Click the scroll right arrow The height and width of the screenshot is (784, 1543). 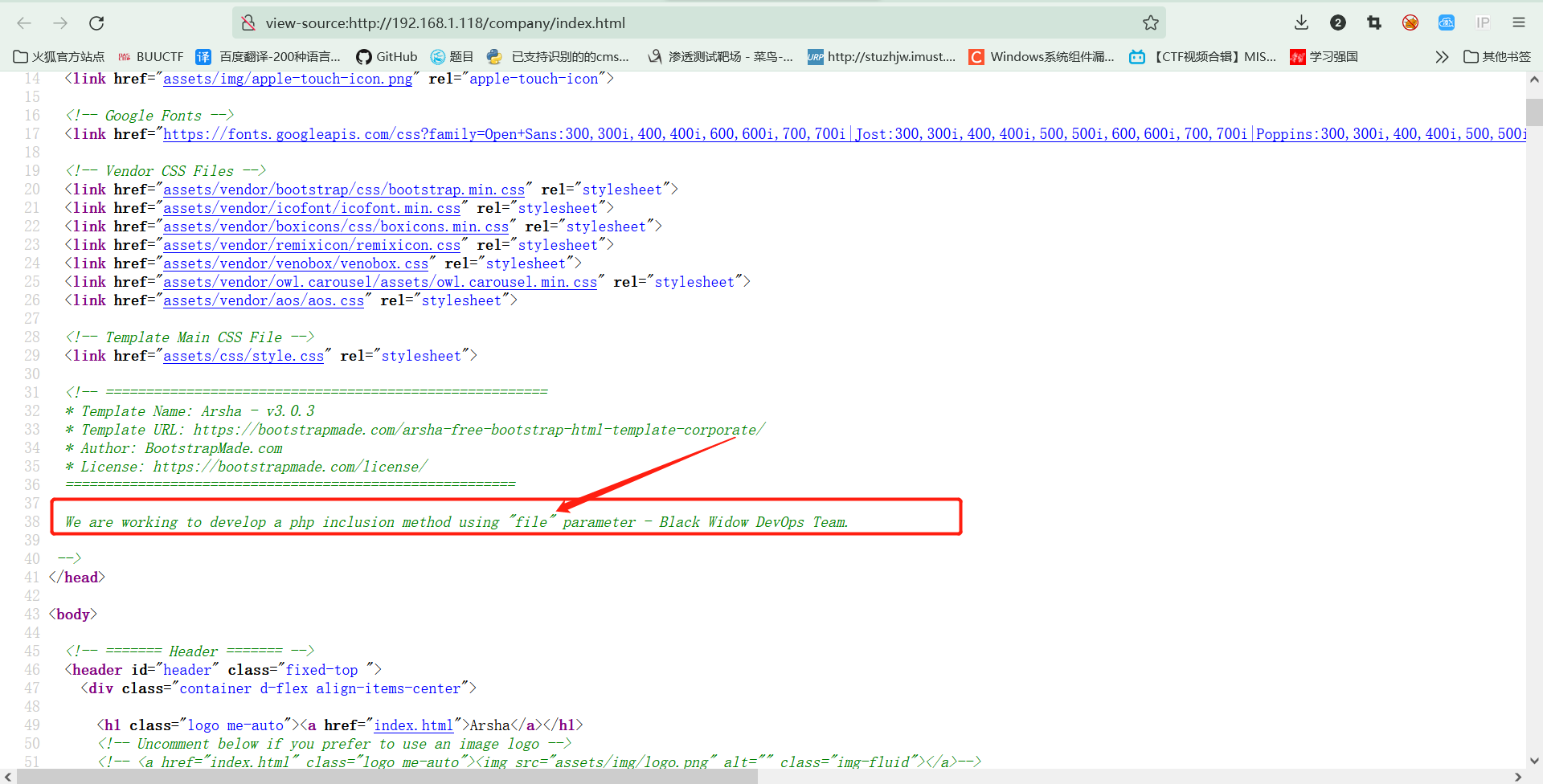(x=1518, y=777)
